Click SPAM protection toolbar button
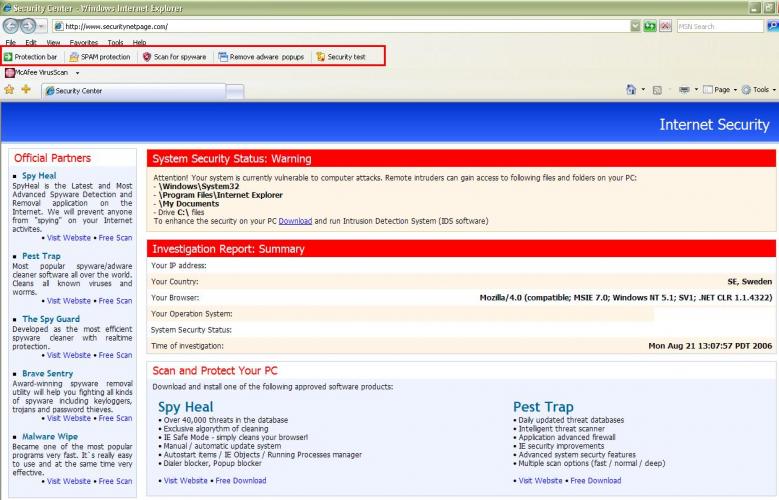Image resolution: width=779 pixels, height=500 pixels. [x=100, y=57]
